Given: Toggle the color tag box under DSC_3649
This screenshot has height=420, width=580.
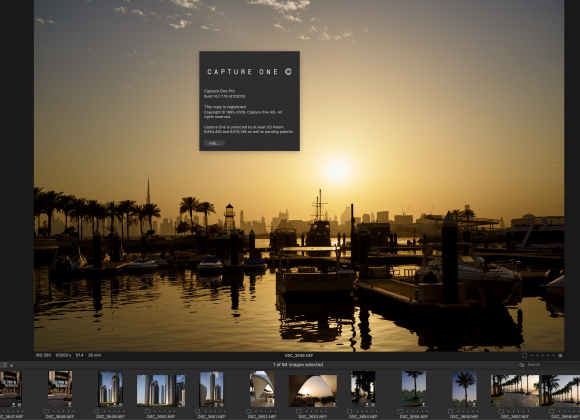Looking at the screenshot, I should [x=96, y=411].
